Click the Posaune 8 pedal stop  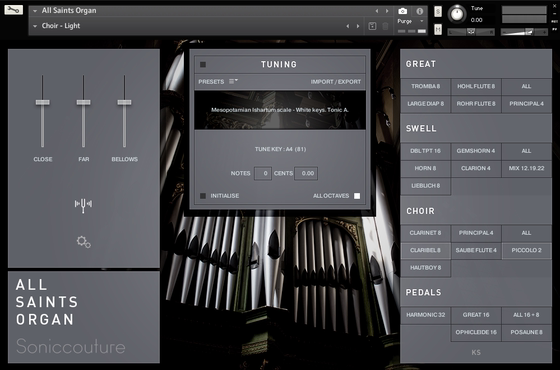coord(526,332)
